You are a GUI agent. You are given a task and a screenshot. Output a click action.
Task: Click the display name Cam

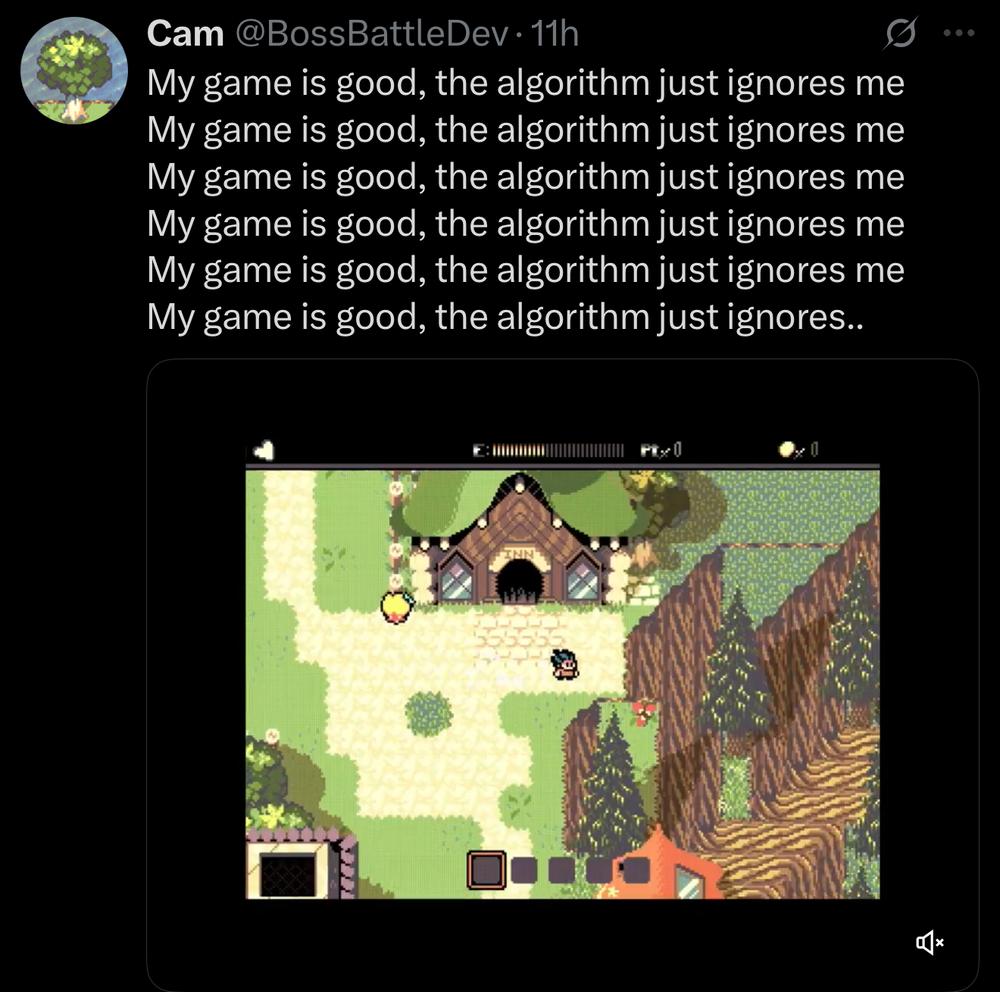pyautogui.click(x=185, y=33)
